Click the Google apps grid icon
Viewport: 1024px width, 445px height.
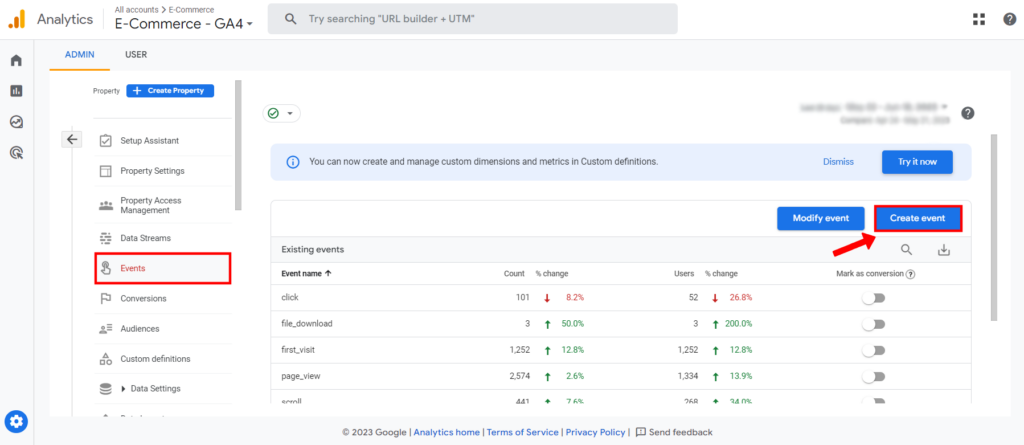coord(978,19)
